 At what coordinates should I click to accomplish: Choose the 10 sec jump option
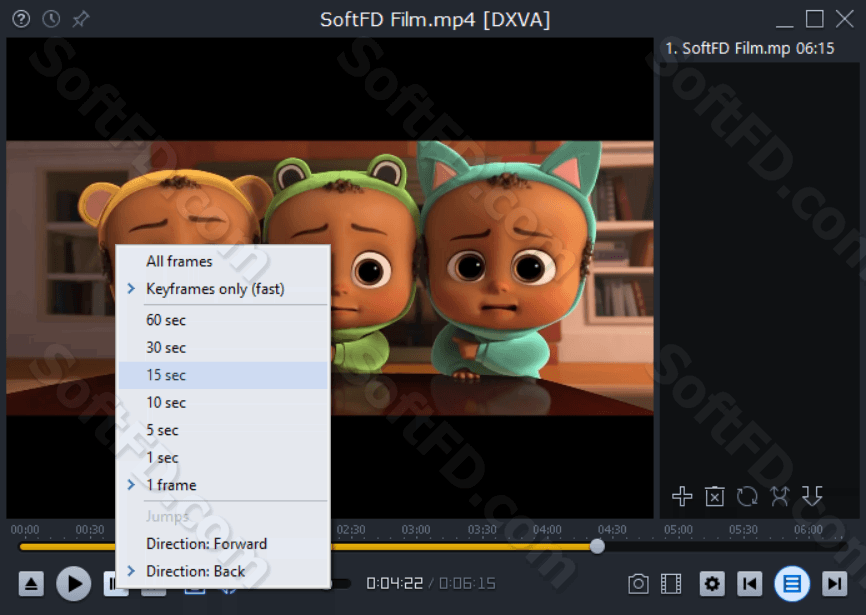(x=224, y=403)
